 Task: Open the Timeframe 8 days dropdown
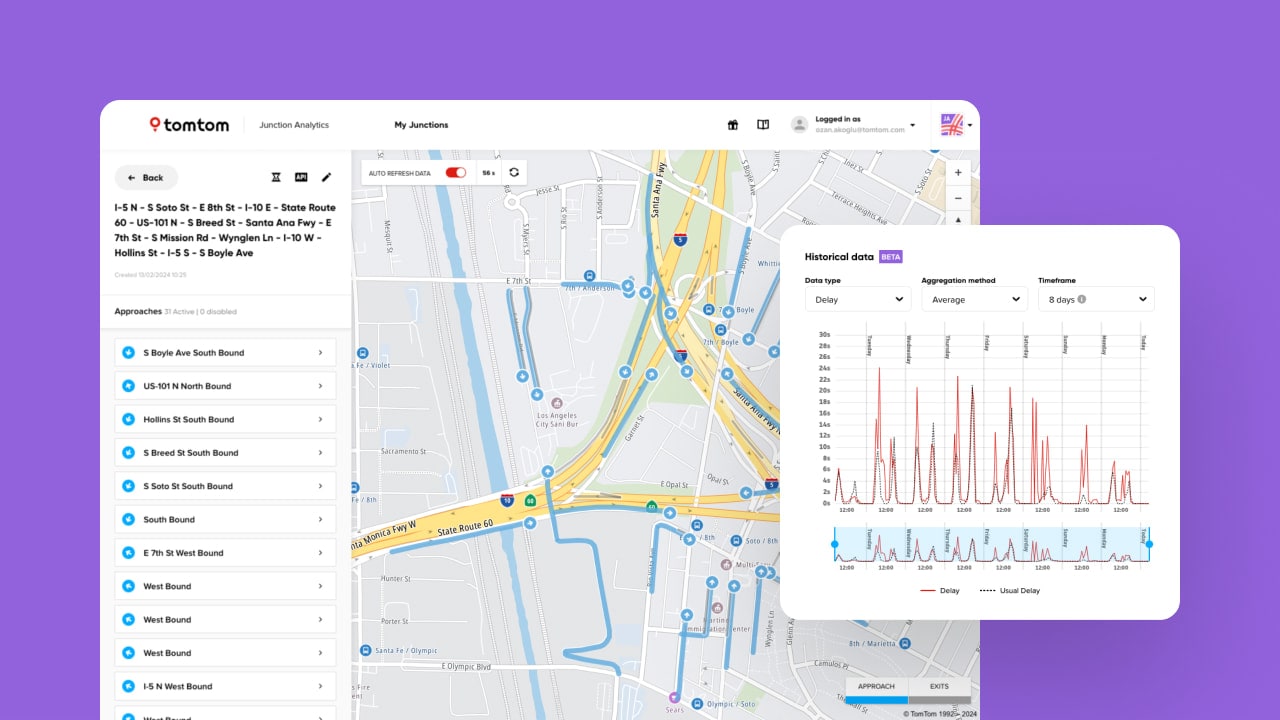coord(1096,299)
